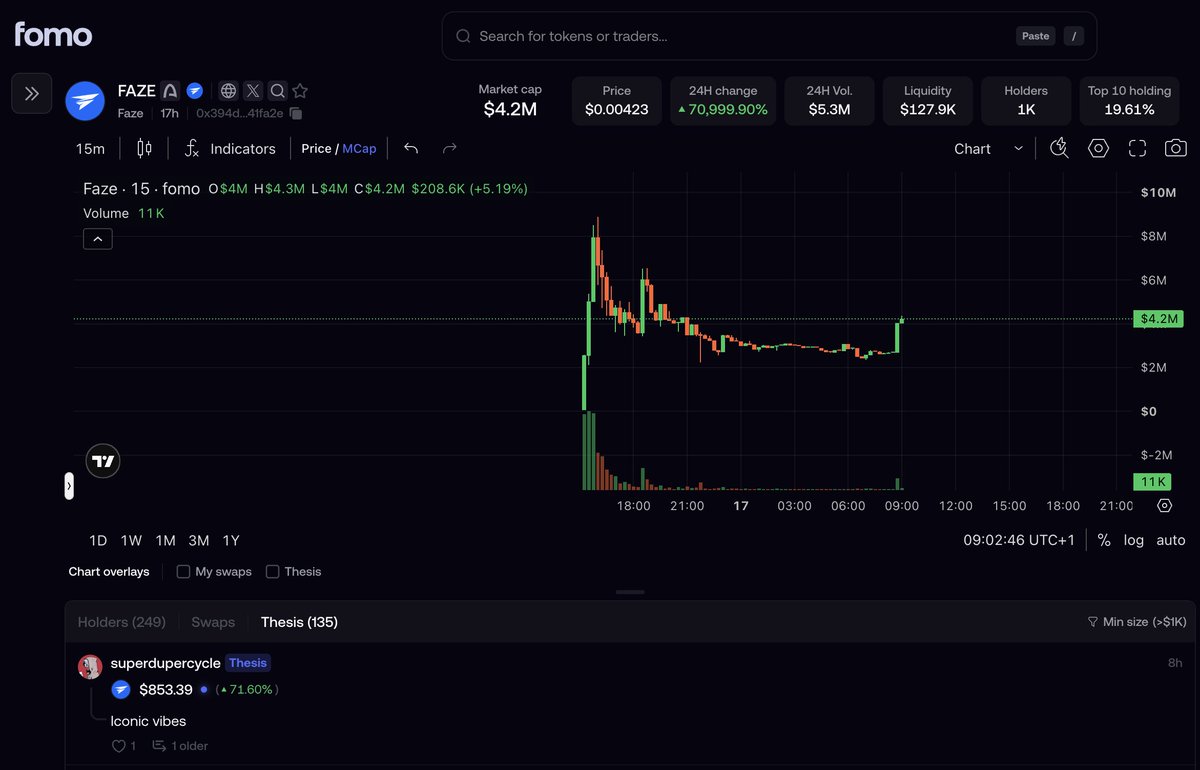Click the 11K volume label on the axis
1200x770 pixels.
(1154, 482)
